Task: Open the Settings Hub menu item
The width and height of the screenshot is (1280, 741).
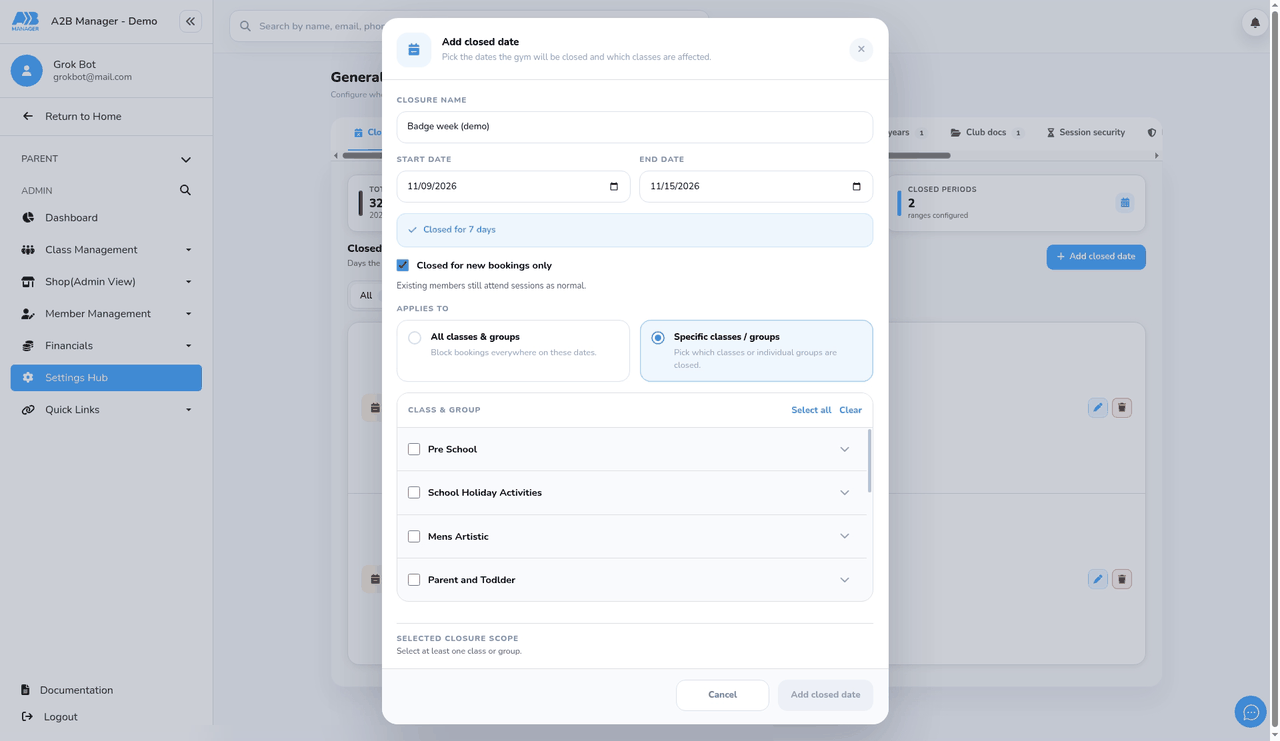Action: coord(106,377)
